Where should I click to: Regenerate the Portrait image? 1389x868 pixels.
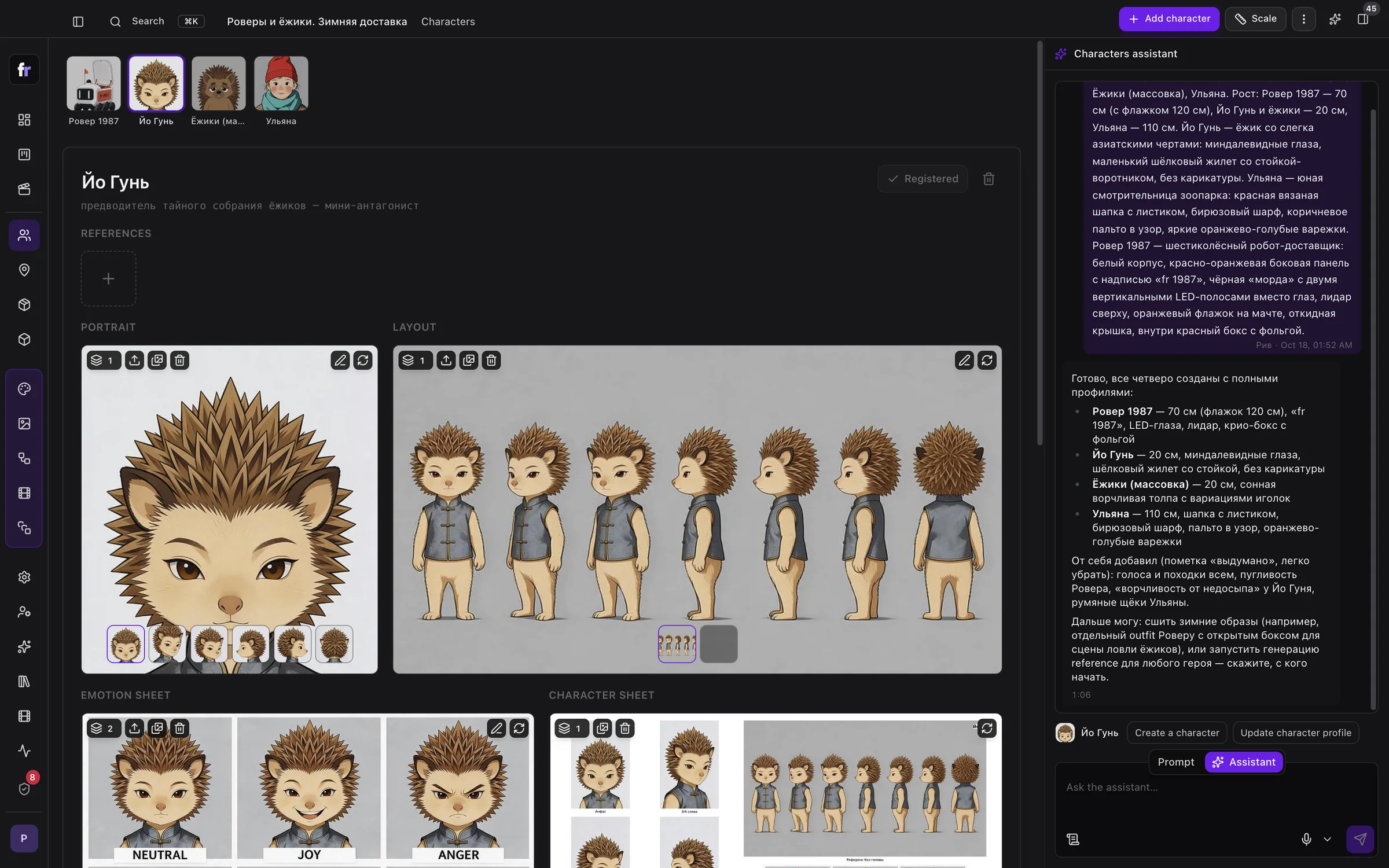coord(363,361)
